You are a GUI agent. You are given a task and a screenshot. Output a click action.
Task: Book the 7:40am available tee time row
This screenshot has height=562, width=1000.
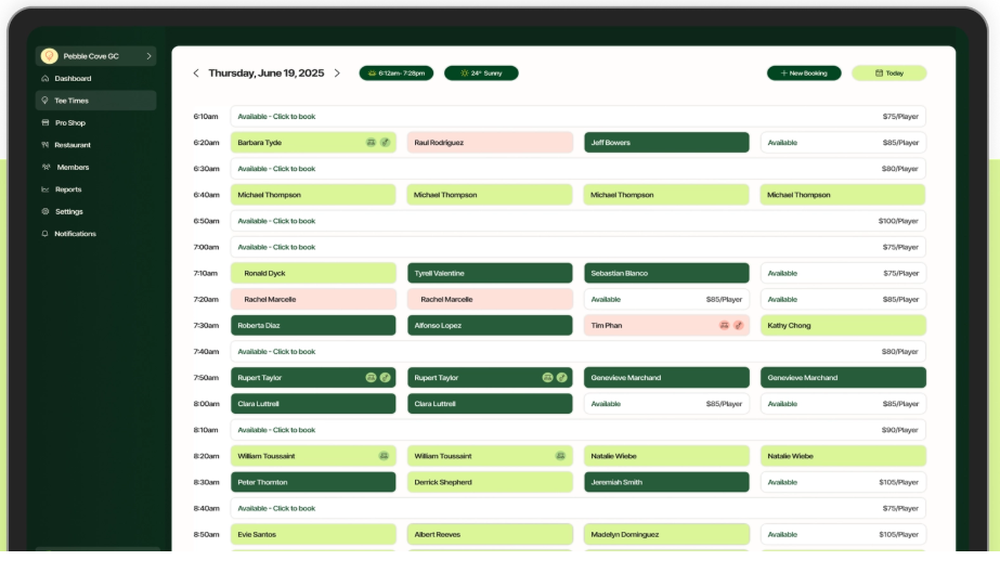pyautogui.click(x=578, y=352)
